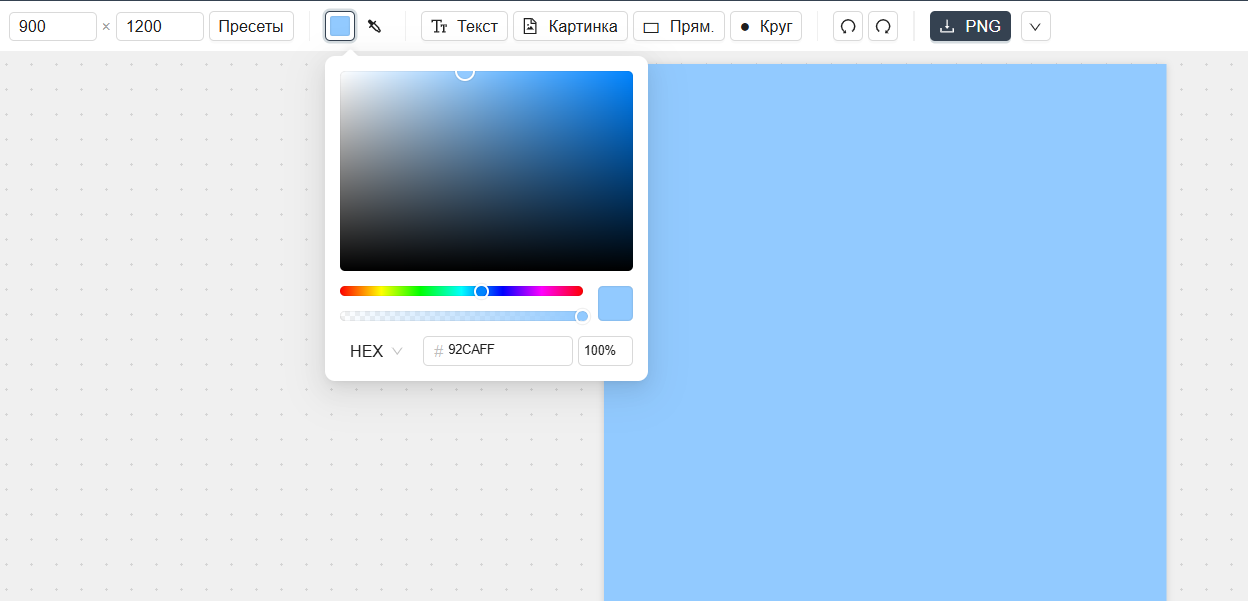Screen dimensions: 1248x601
Task: Click the alpha transparency slider
Action: (461, 316)
